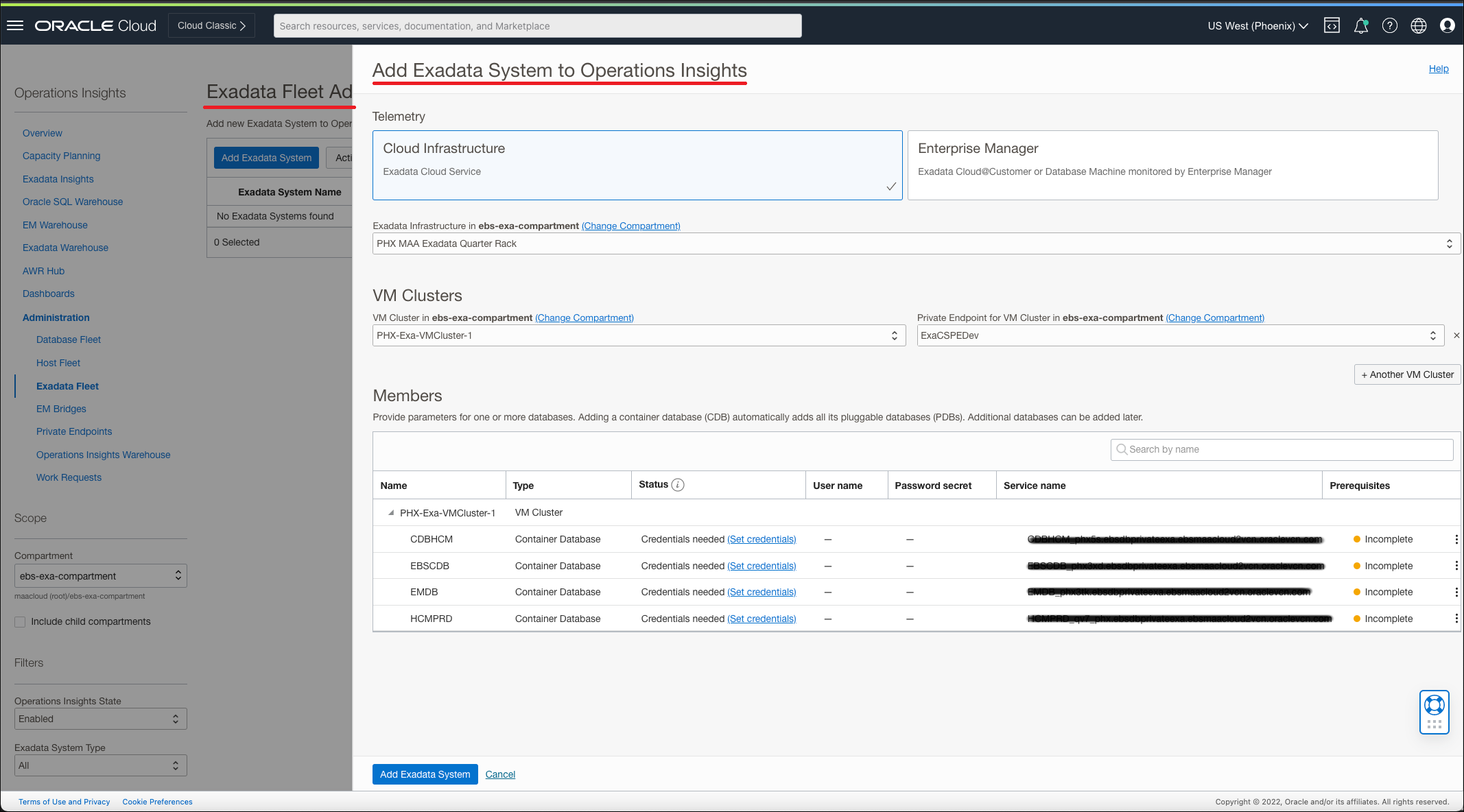The image size is (1464, 812).
Task: Click the blue Add Exadata System button at bottom
Action: tap(425, 774)
